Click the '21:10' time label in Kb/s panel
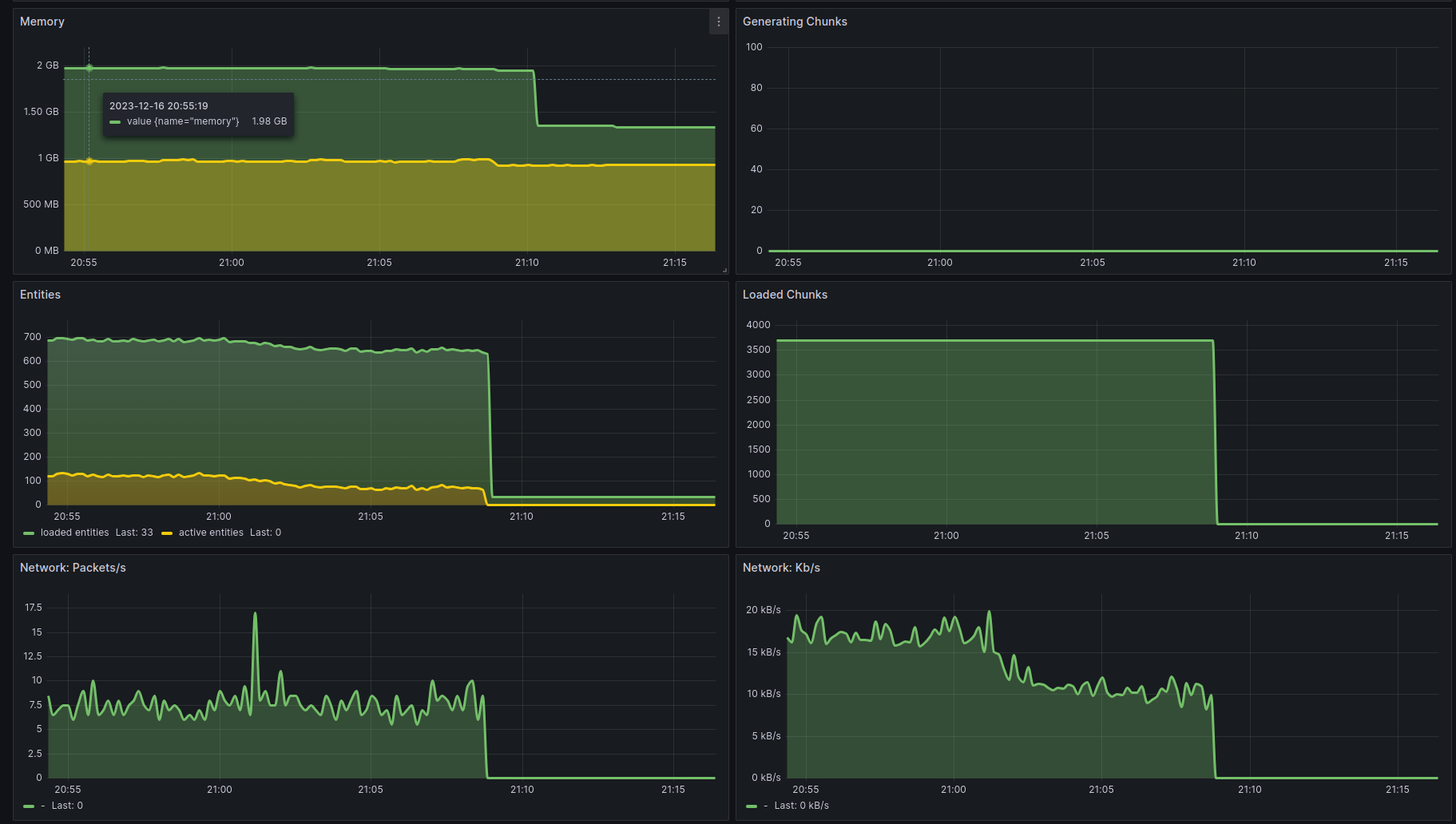 point(1250,790)
